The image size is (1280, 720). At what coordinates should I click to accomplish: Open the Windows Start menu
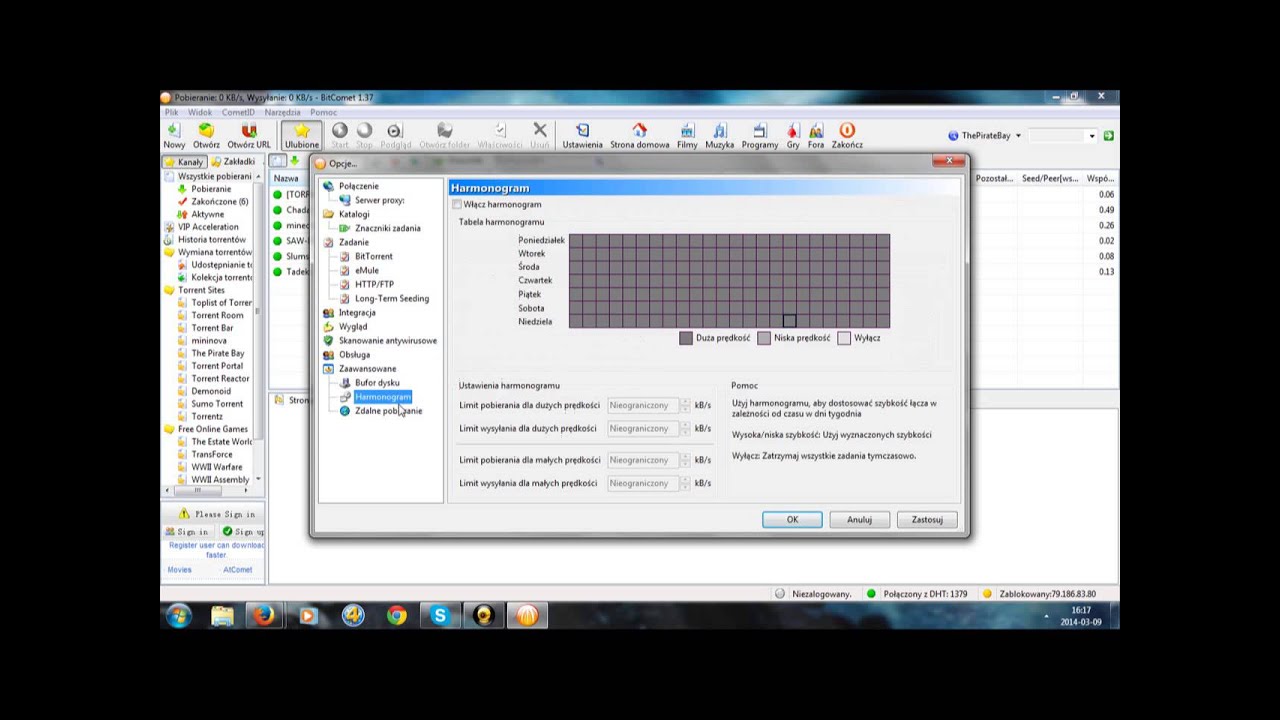tap(179, 615)
